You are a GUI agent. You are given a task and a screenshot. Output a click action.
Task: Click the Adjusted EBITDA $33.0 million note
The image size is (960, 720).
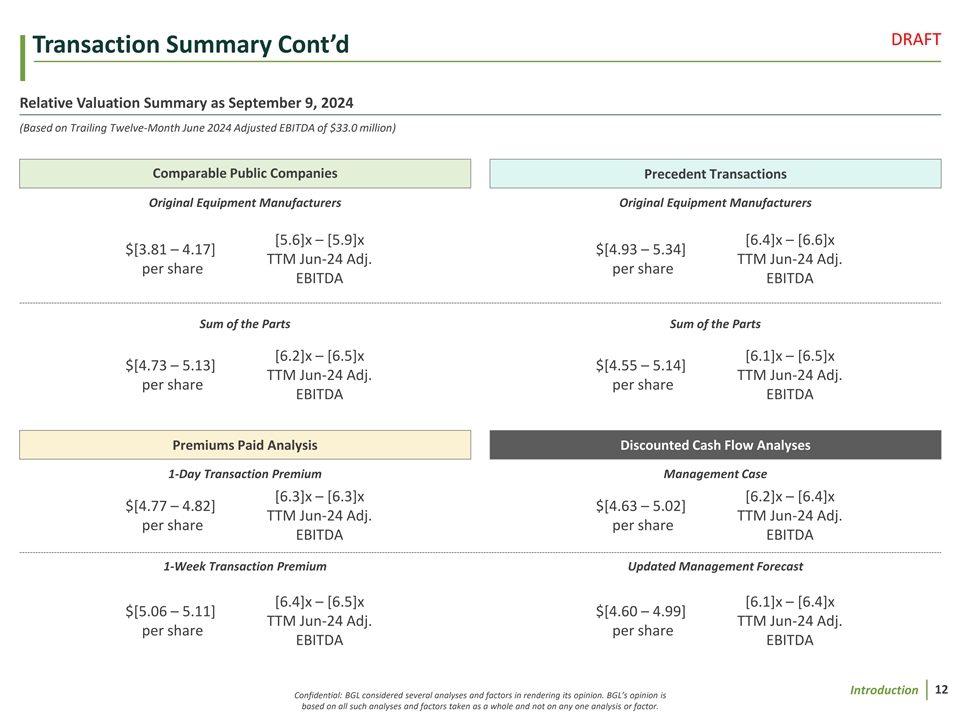pyautogui.click(x=208, y=127)
